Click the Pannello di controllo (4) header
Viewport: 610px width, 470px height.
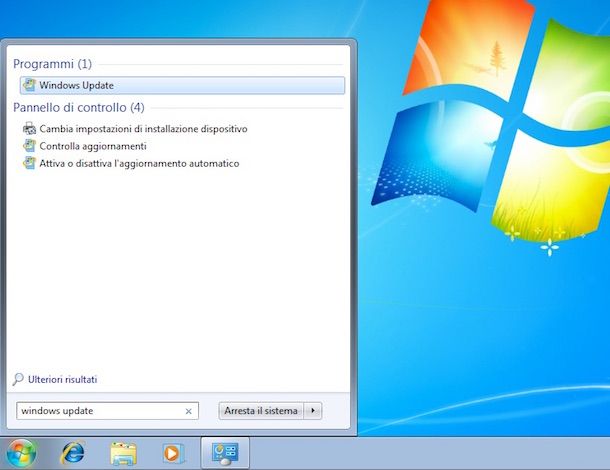79,107
